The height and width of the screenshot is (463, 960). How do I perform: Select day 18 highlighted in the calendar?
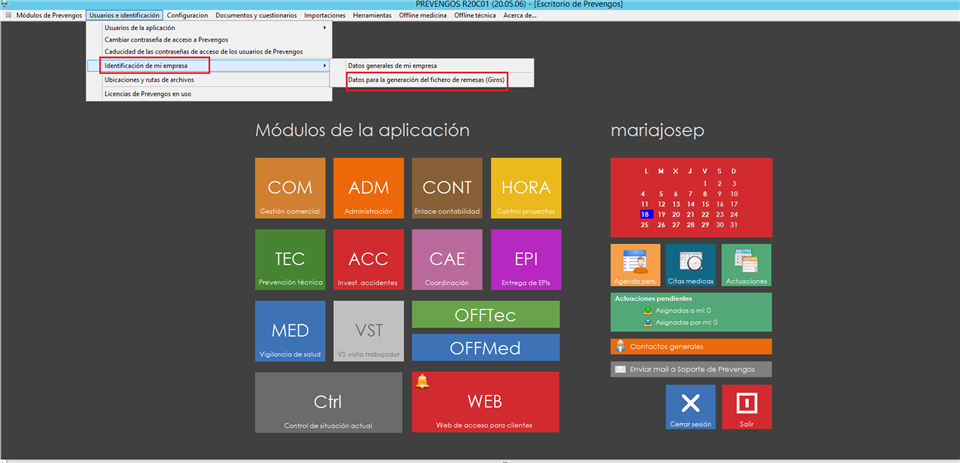[x=646, y=214]
